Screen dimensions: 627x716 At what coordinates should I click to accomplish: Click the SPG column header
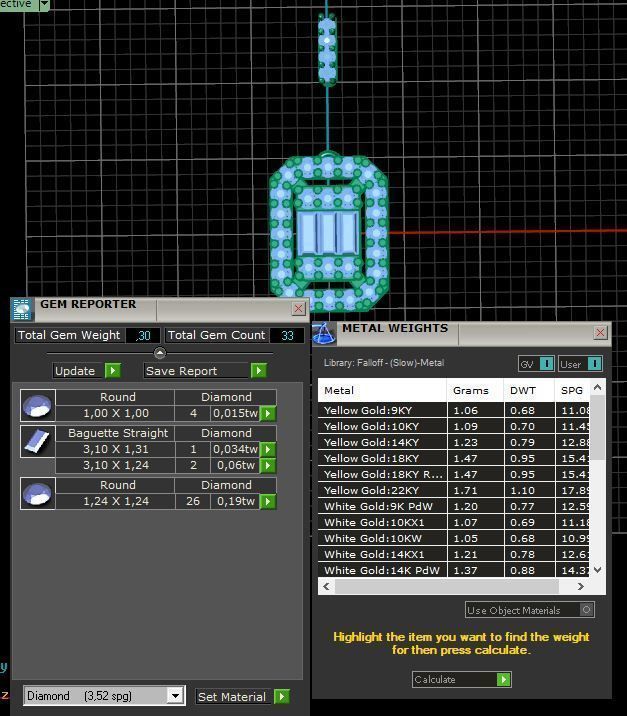572,390
